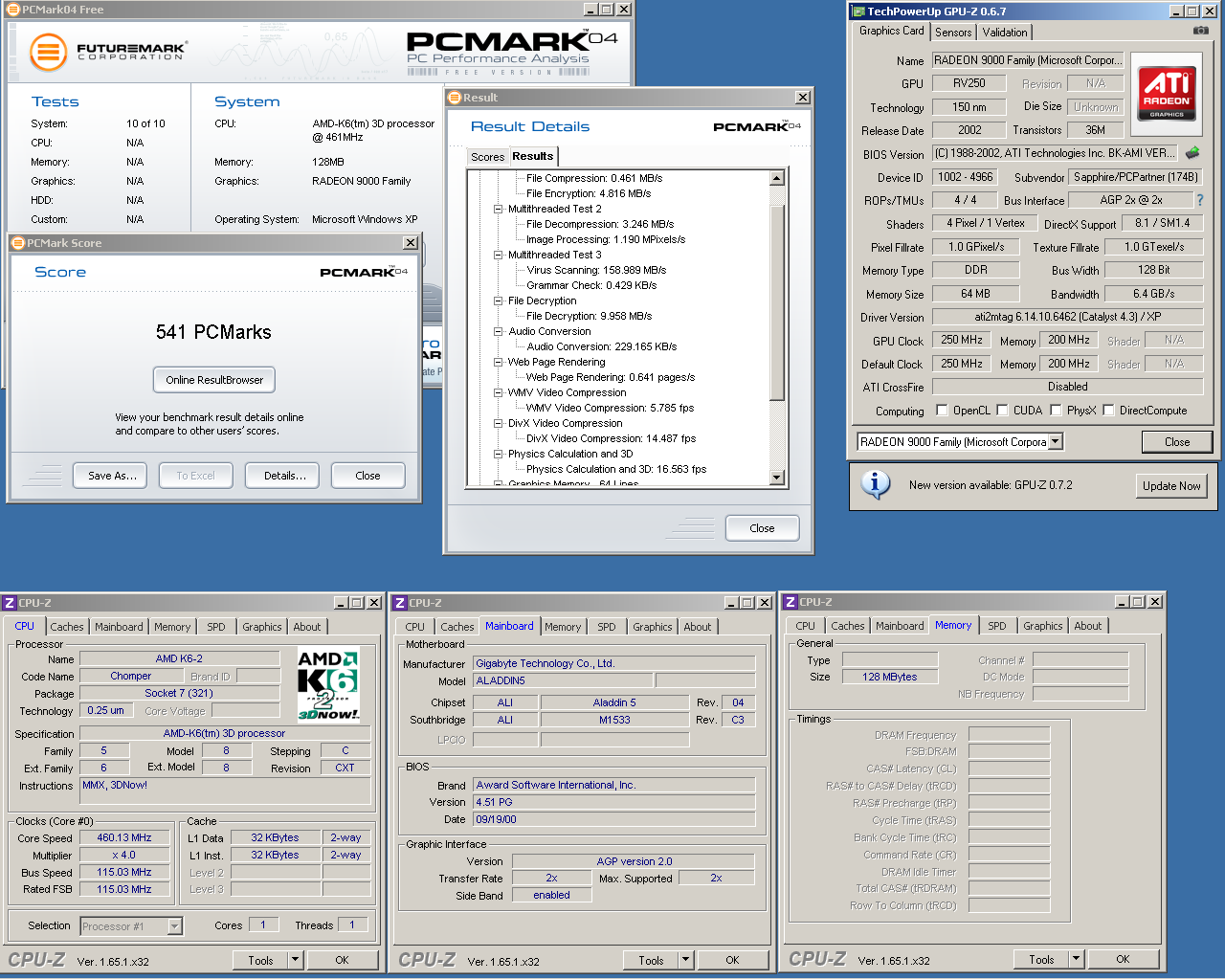Image resolution: width=1225 pixels, height=980 pixels.
Task: Click the ATI Radeon logo in GPU-Z
Action: click(1167, 94)
